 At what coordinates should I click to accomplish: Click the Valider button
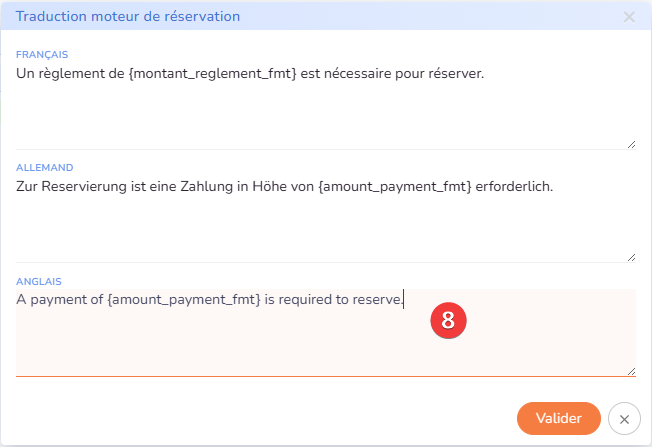pyautogui.click(x=558, y=417)
